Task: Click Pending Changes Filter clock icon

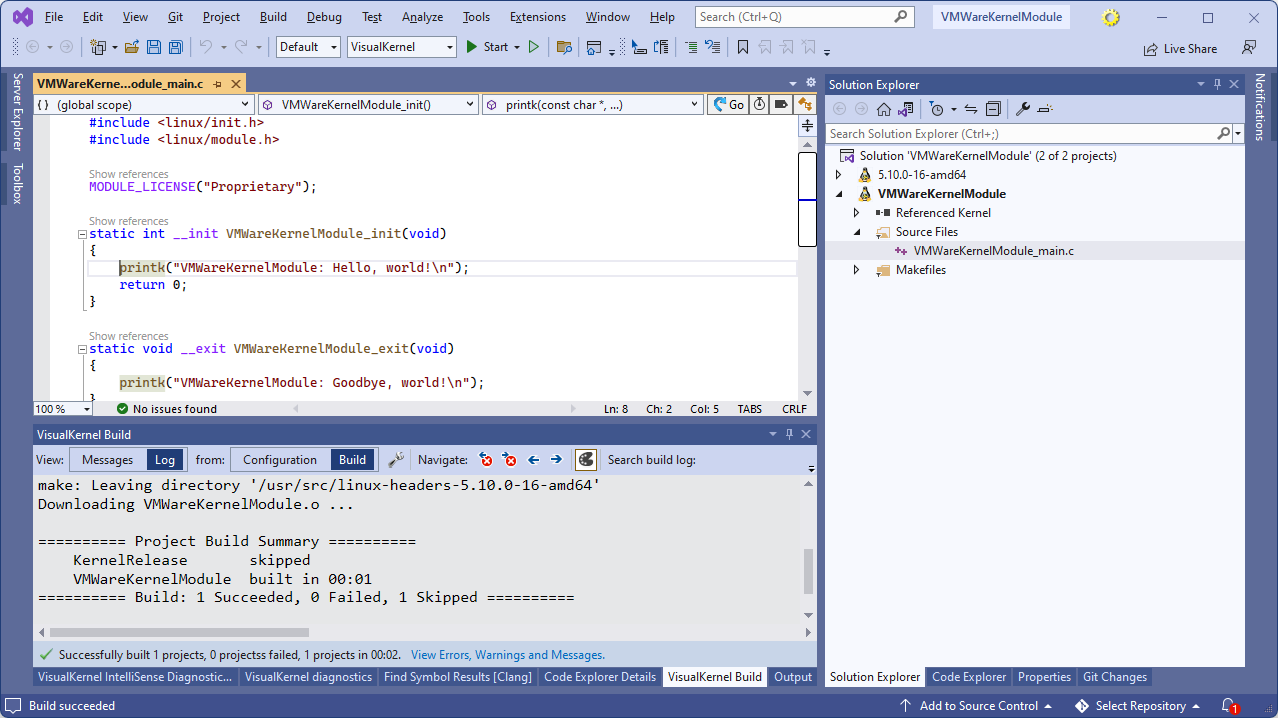Action: (x=936, y=109)
